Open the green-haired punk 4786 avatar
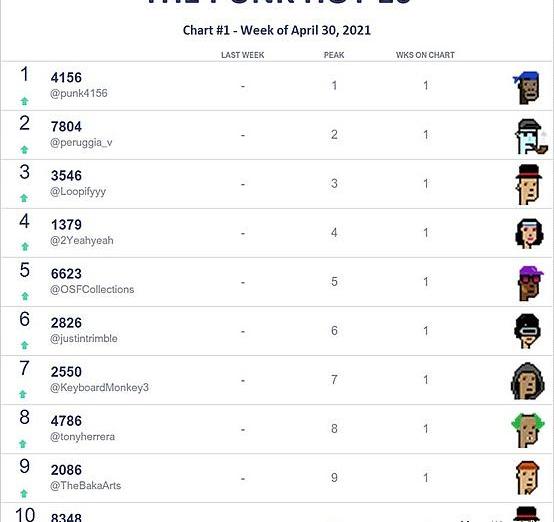554x522 pixels. tap(528, 430)
